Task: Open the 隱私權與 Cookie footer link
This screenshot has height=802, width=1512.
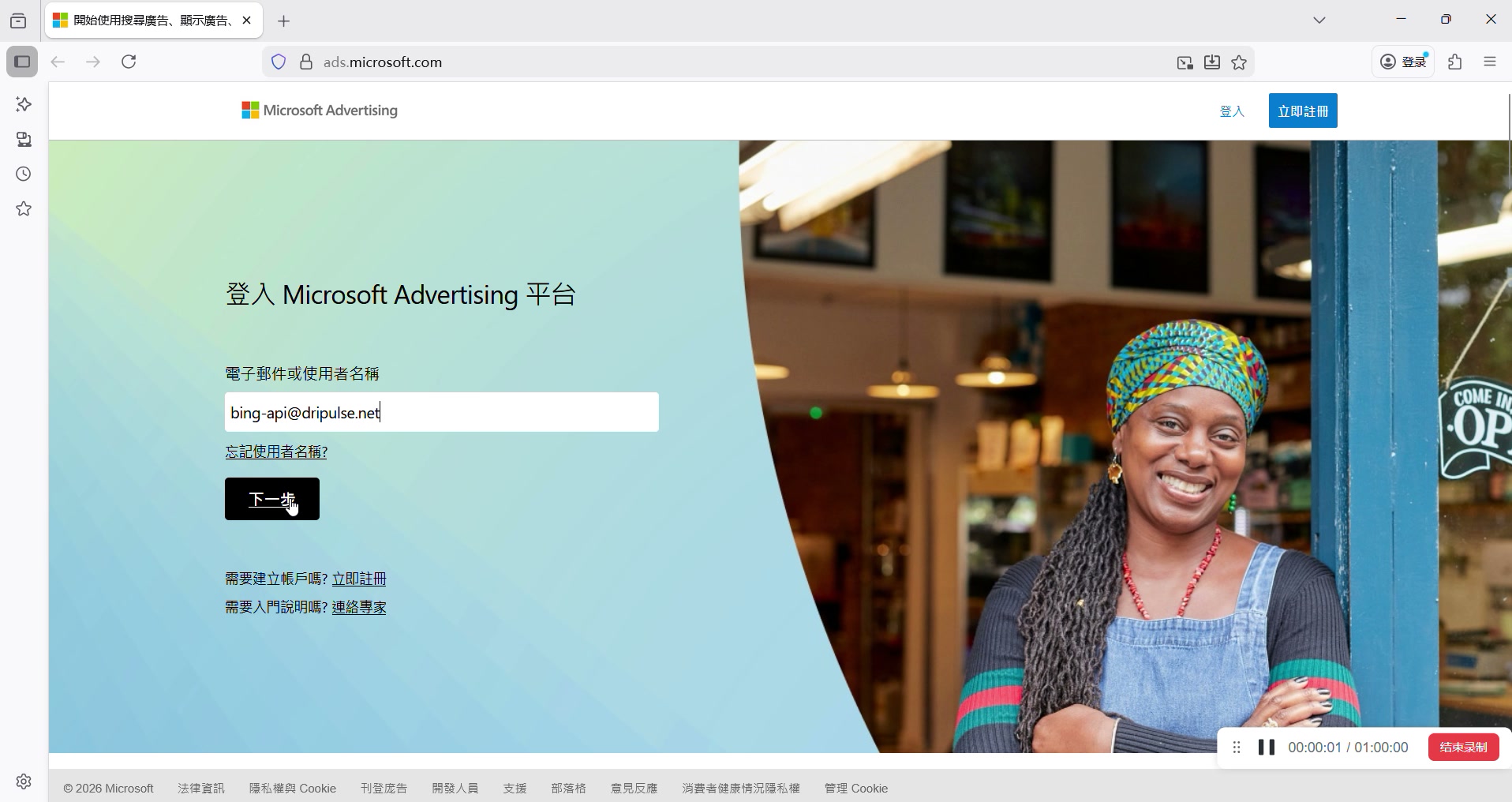Action: tap(293, 789)
